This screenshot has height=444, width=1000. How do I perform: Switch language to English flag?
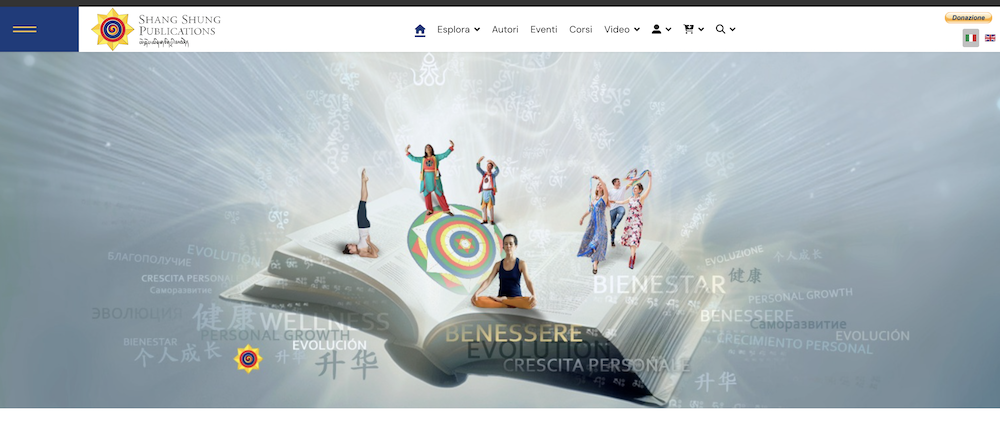[990, 38]
